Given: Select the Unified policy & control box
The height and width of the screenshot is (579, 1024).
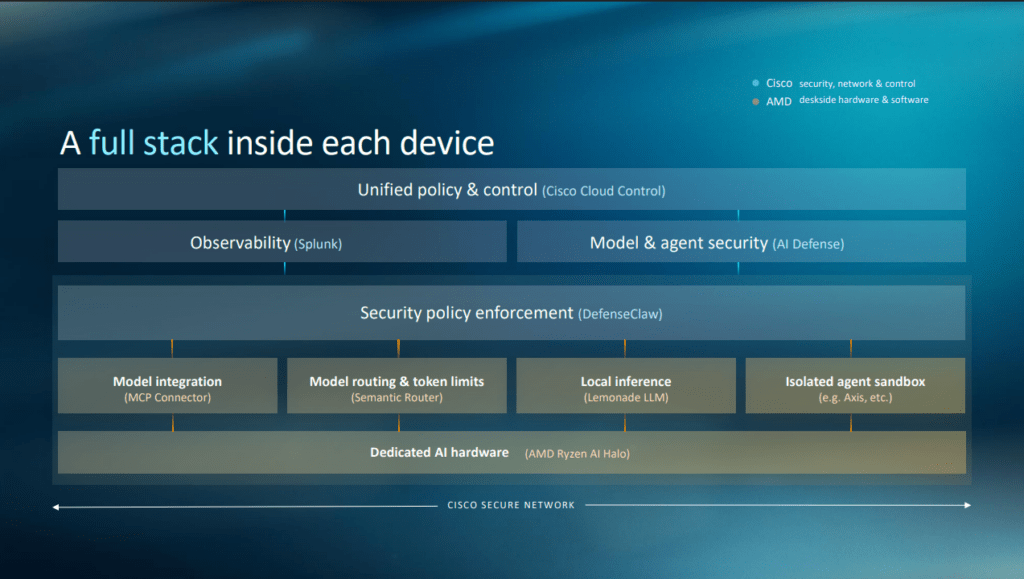Looking at the screenshot, I should (x=511, y=189).
